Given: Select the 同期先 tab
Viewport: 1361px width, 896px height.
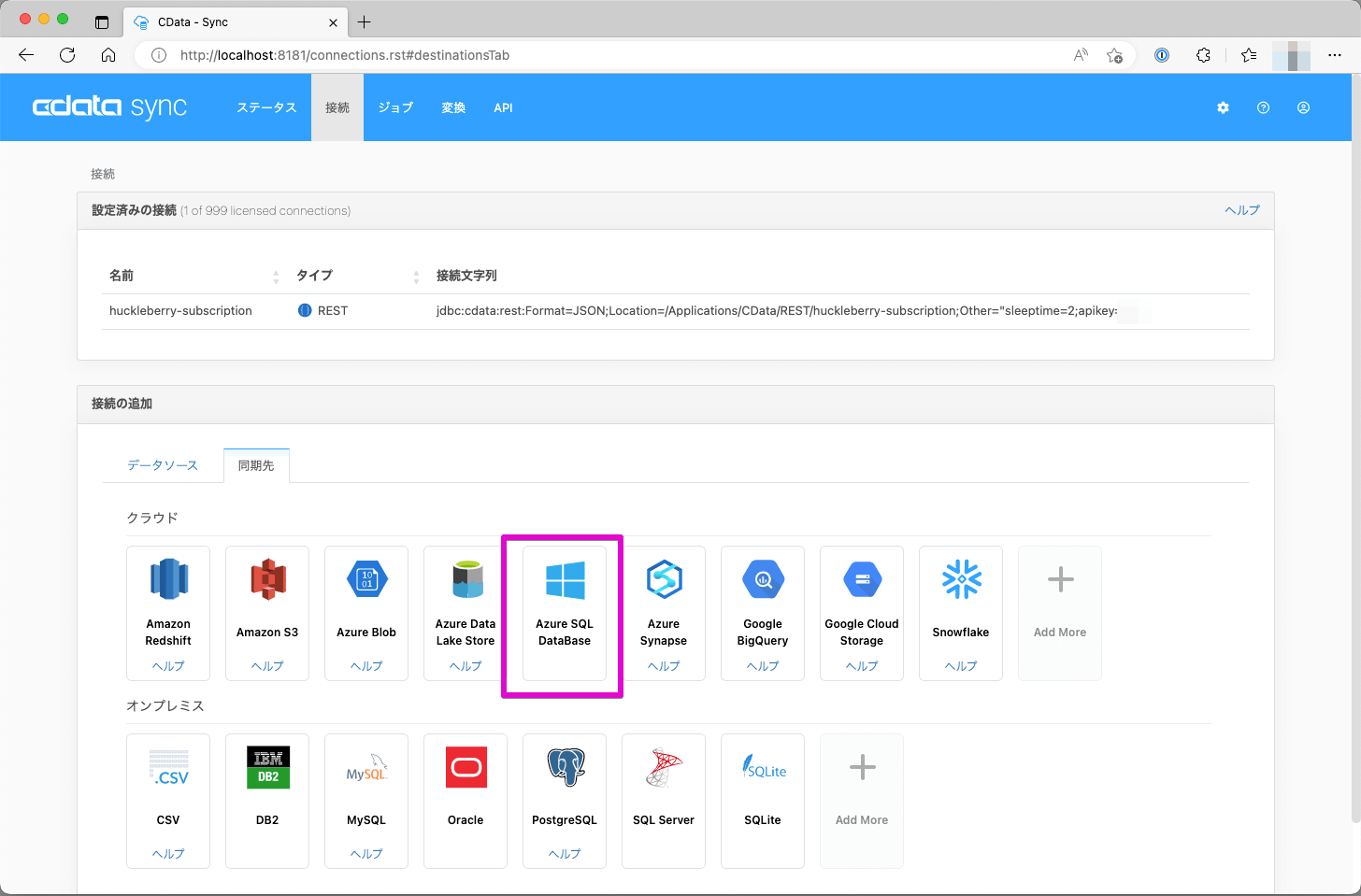Looking at the screenshot, I should (256, 465).
